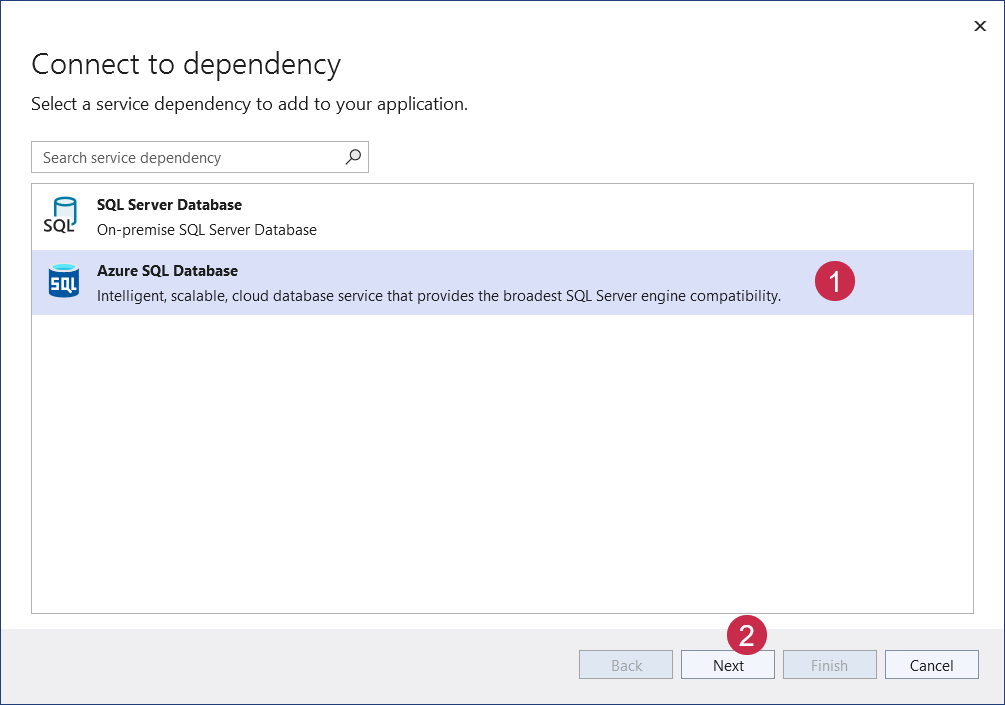Image resolution: width=1005 pixels, height=705 pixels.
Task: Click the red callout badge numbered 1
Action: click(x=836, y=281)
